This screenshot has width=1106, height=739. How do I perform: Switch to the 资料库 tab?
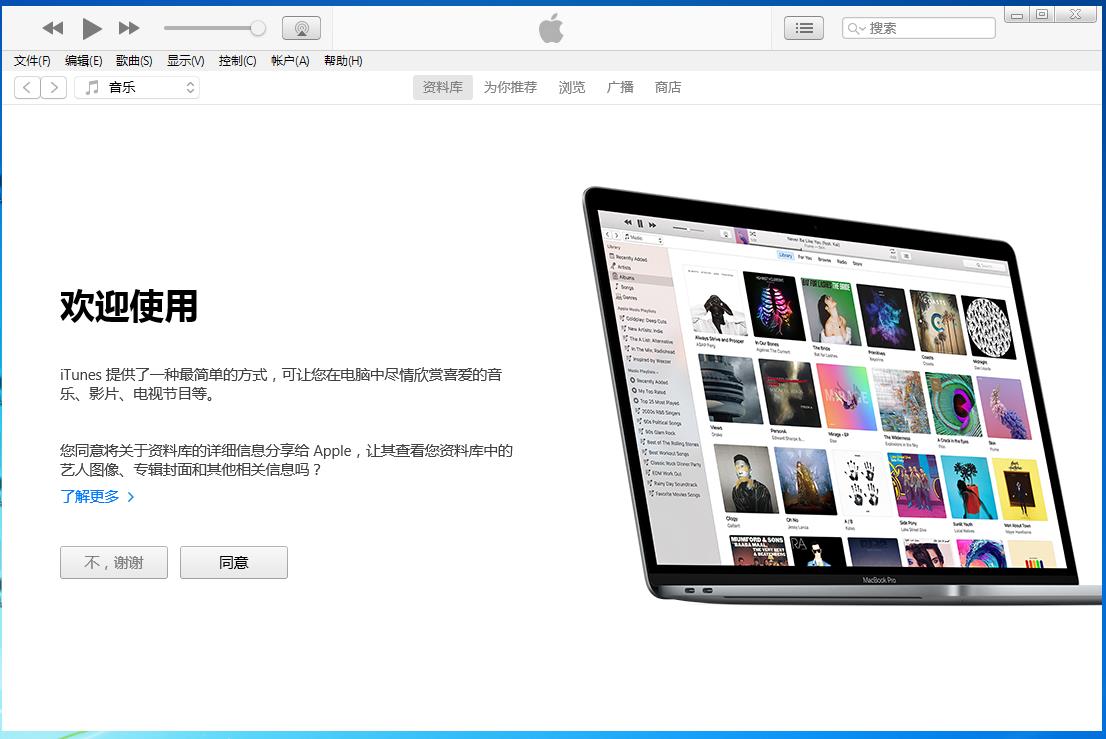pos(442,87)
